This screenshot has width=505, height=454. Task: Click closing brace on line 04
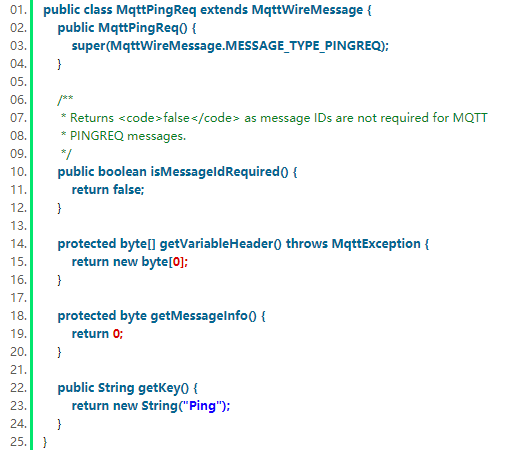click(60, 64)
